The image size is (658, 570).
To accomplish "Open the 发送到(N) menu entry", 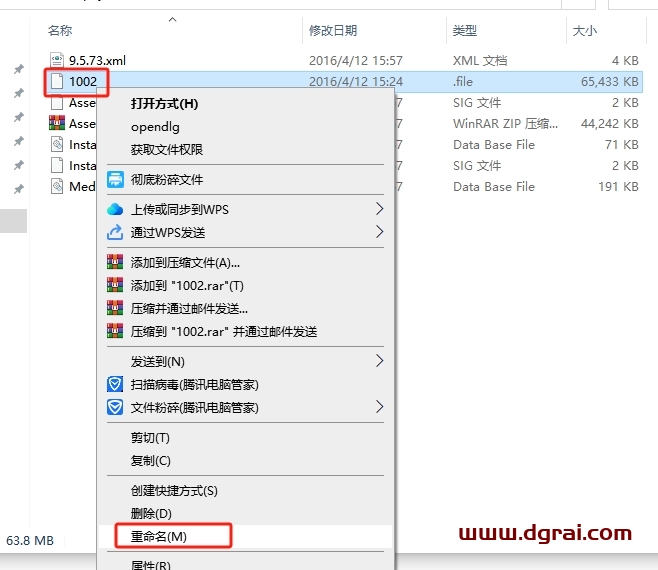I will (x=158, y=361).
